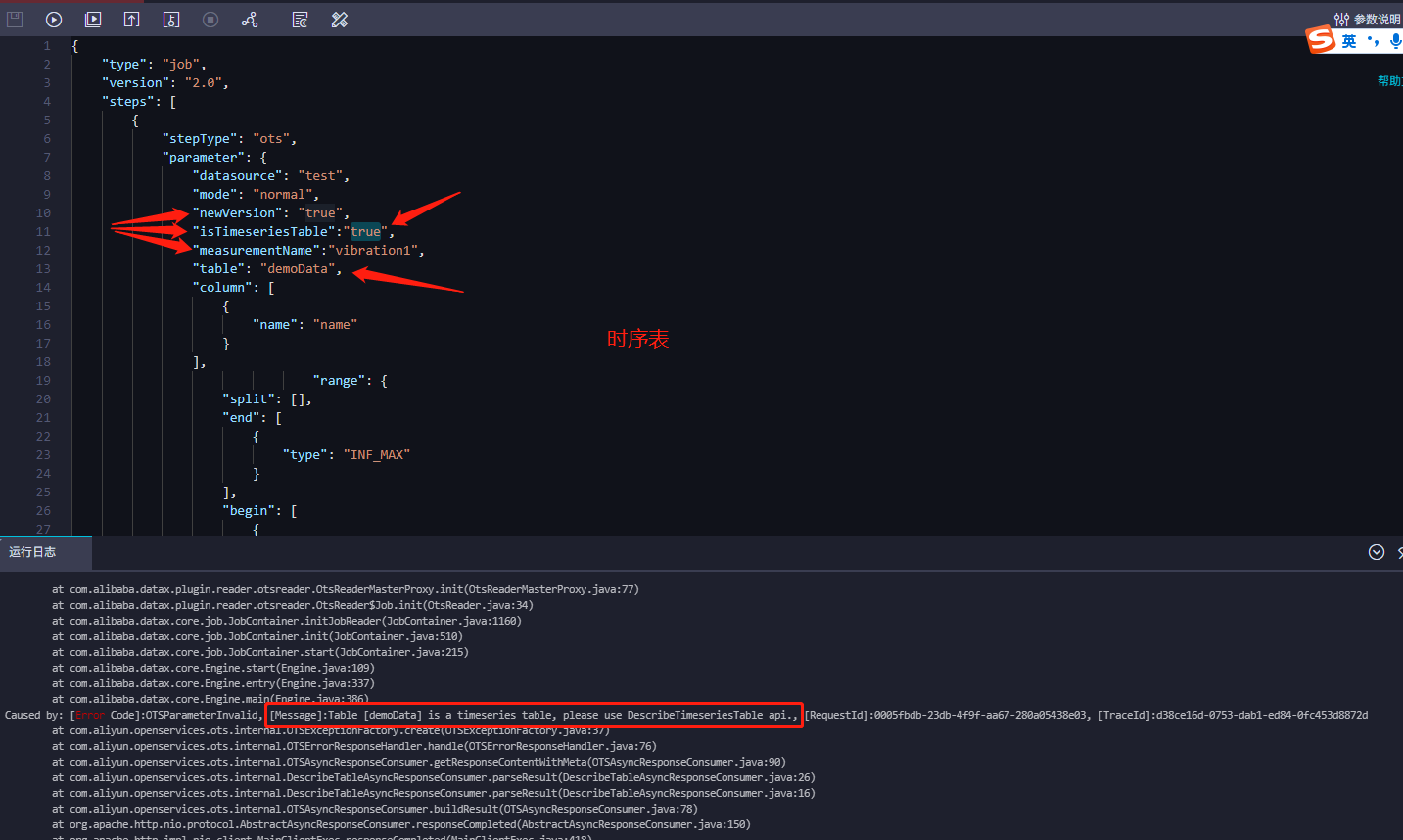Click the format code icon
The height and width of the screenshot is (840, 1403).
301,19
